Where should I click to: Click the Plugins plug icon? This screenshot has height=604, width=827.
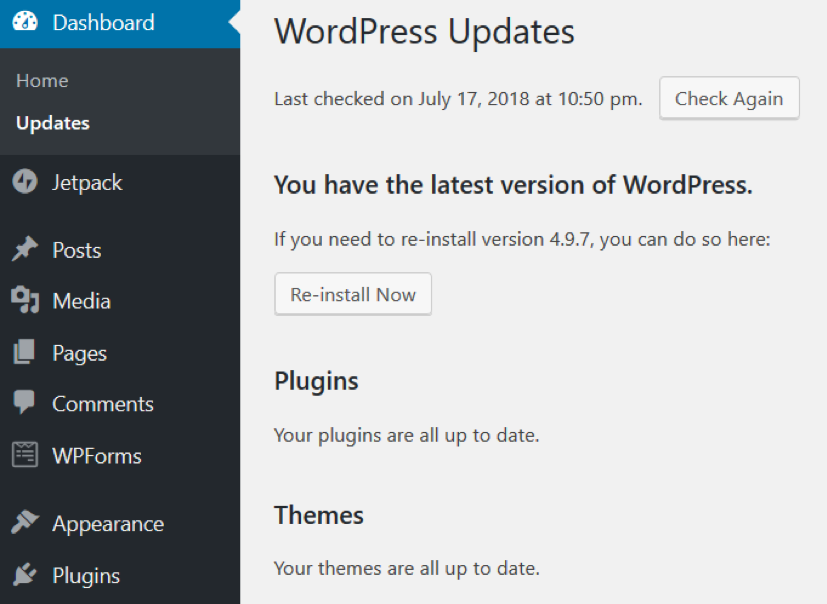point(25,574)
